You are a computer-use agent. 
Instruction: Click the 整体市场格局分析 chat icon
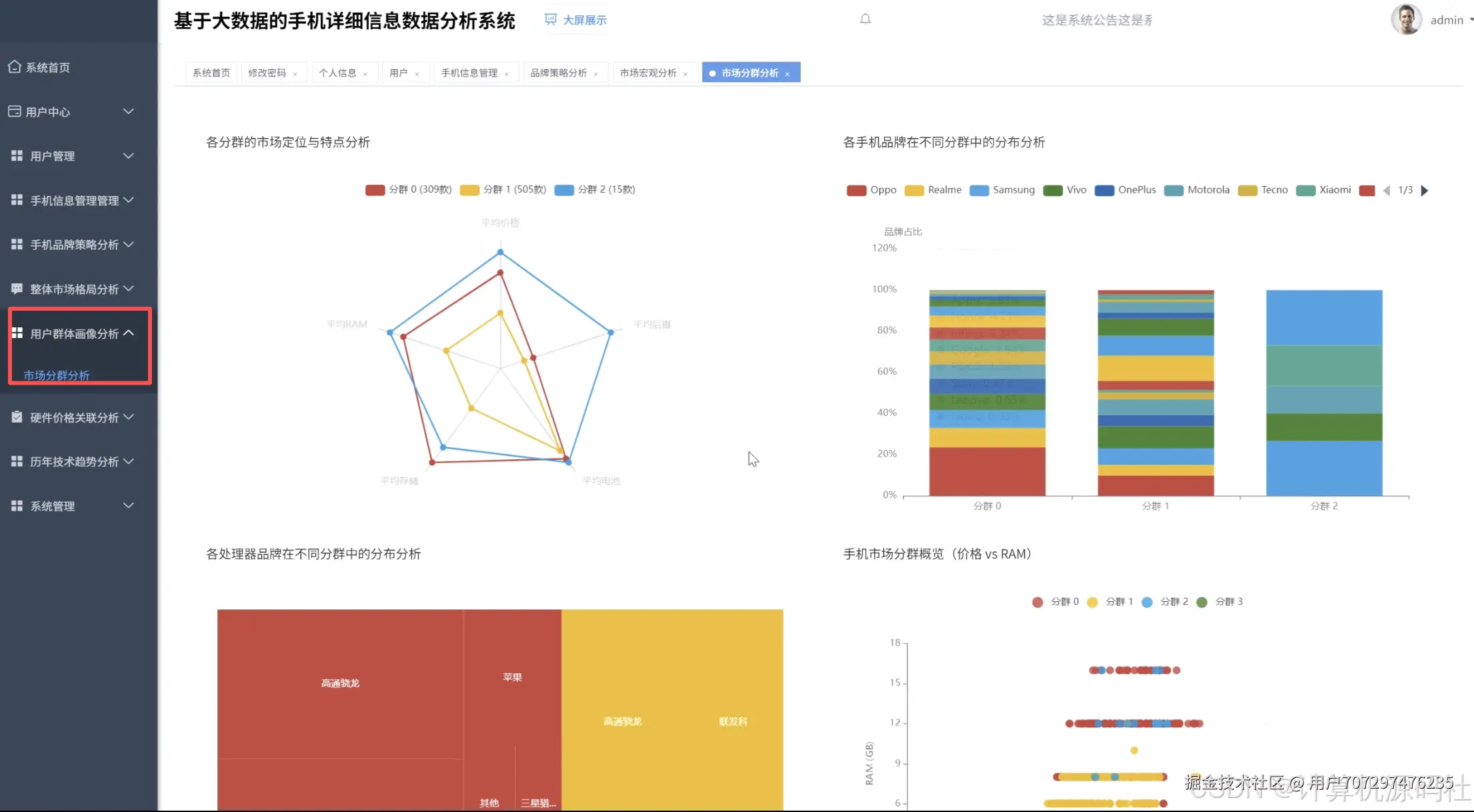tap(17, 289)
